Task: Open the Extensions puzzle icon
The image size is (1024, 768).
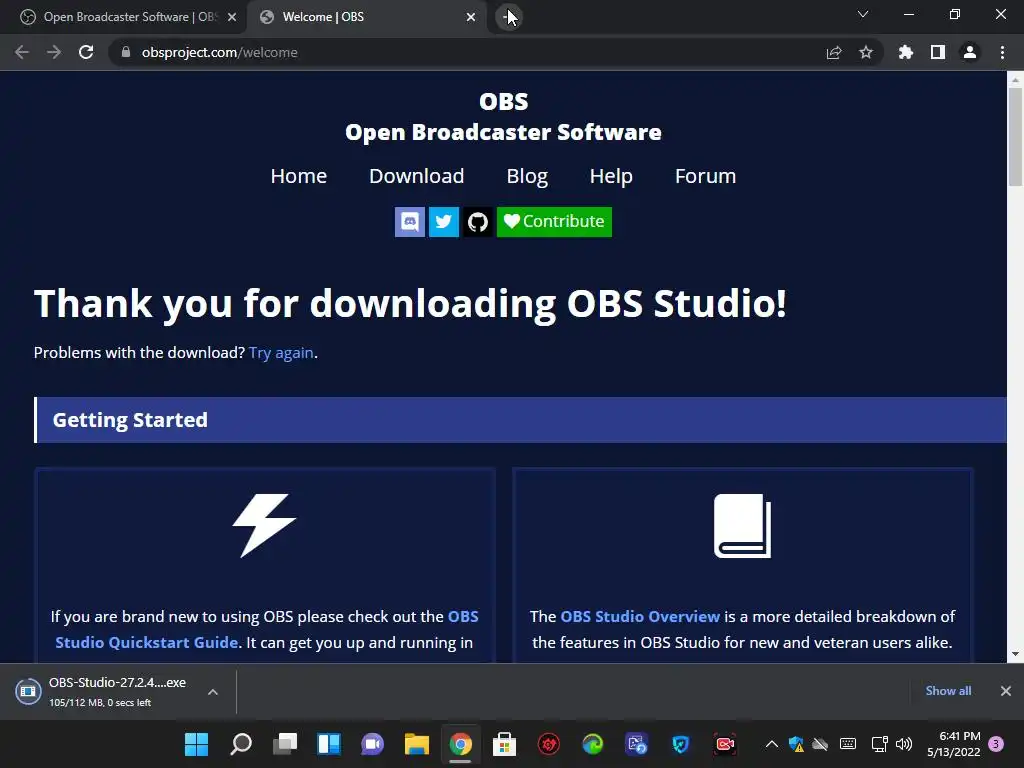Action: [906, 52]
